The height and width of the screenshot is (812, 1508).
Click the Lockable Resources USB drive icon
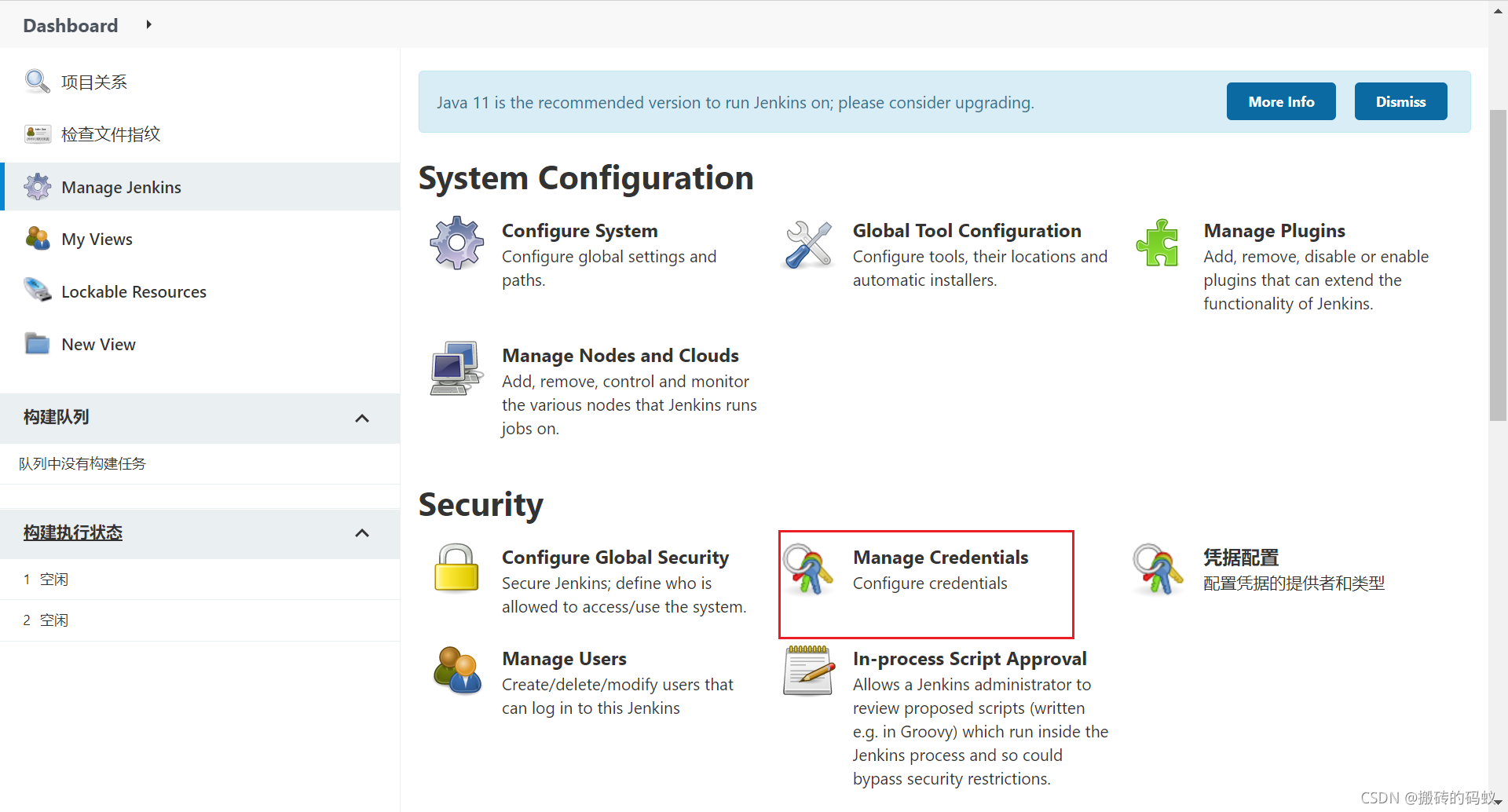(37, 291)
